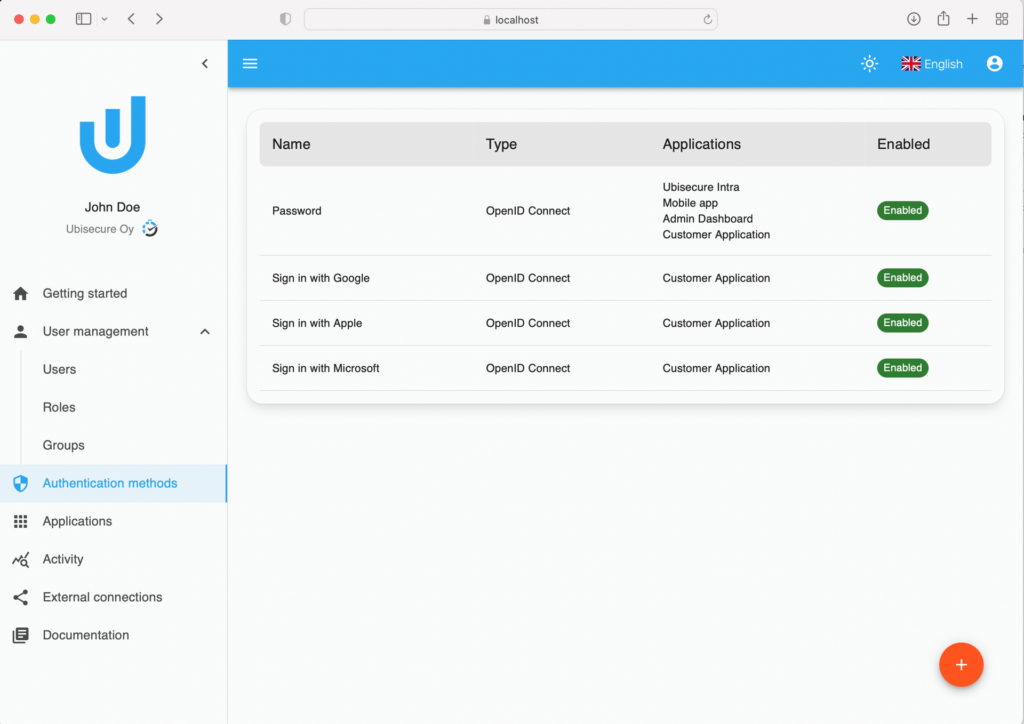Click the User management person icon
Screen dimensions: 1024x724
(x=21, y=332)
